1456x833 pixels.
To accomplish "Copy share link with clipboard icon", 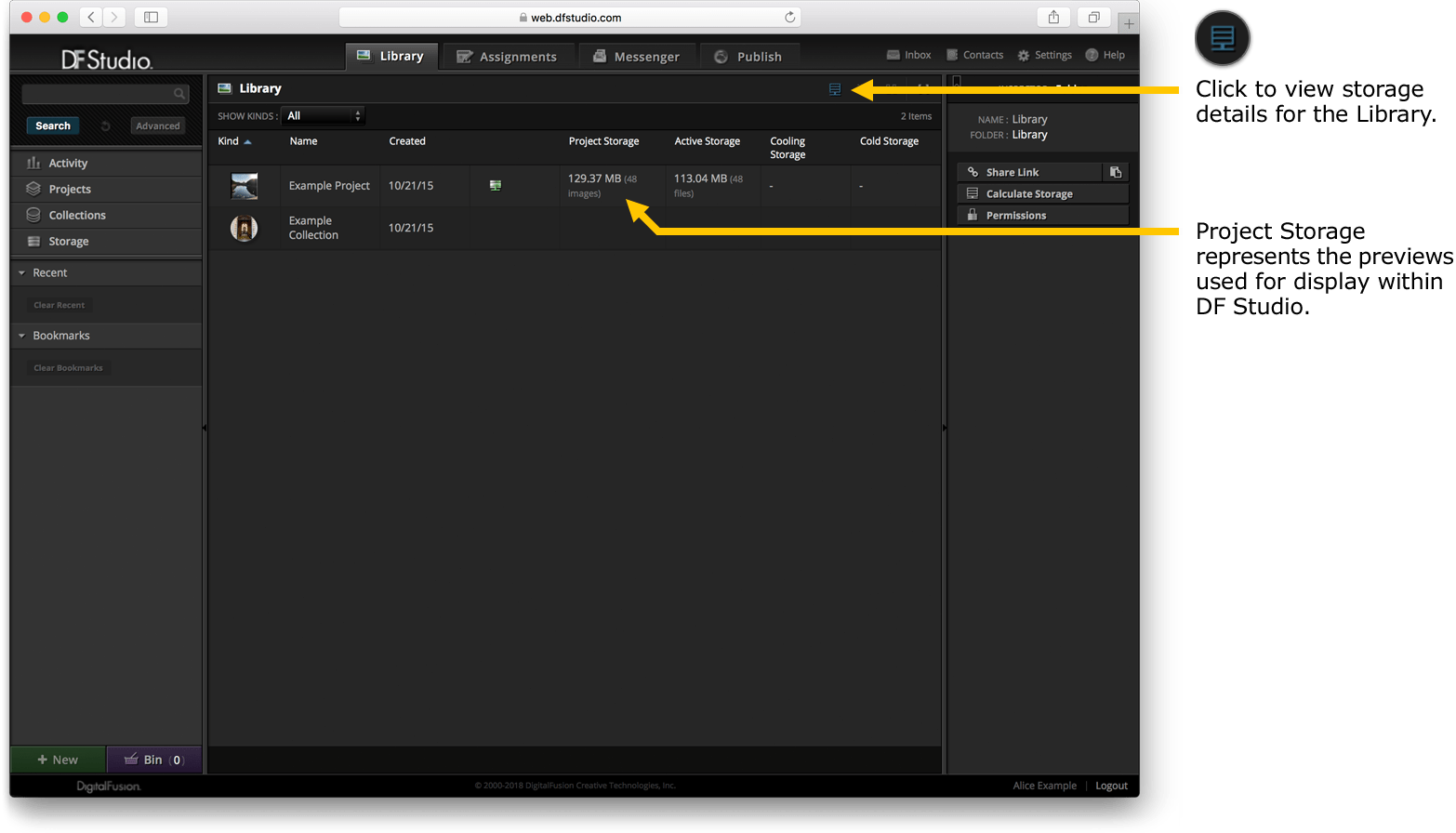I will [x=1116, y=172].
